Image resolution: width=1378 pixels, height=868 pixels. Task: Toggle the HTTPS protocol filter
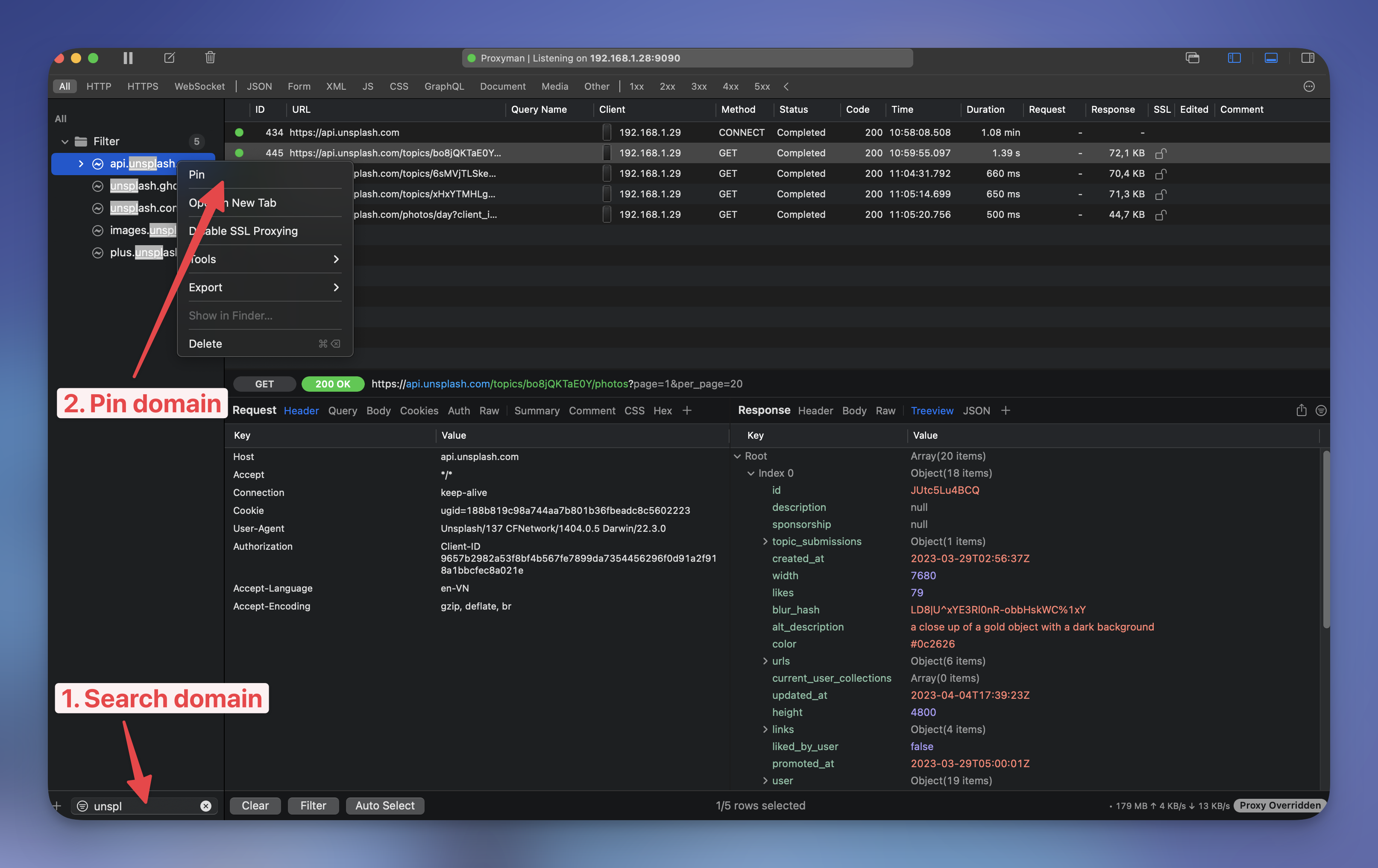[x=143, y=86]
